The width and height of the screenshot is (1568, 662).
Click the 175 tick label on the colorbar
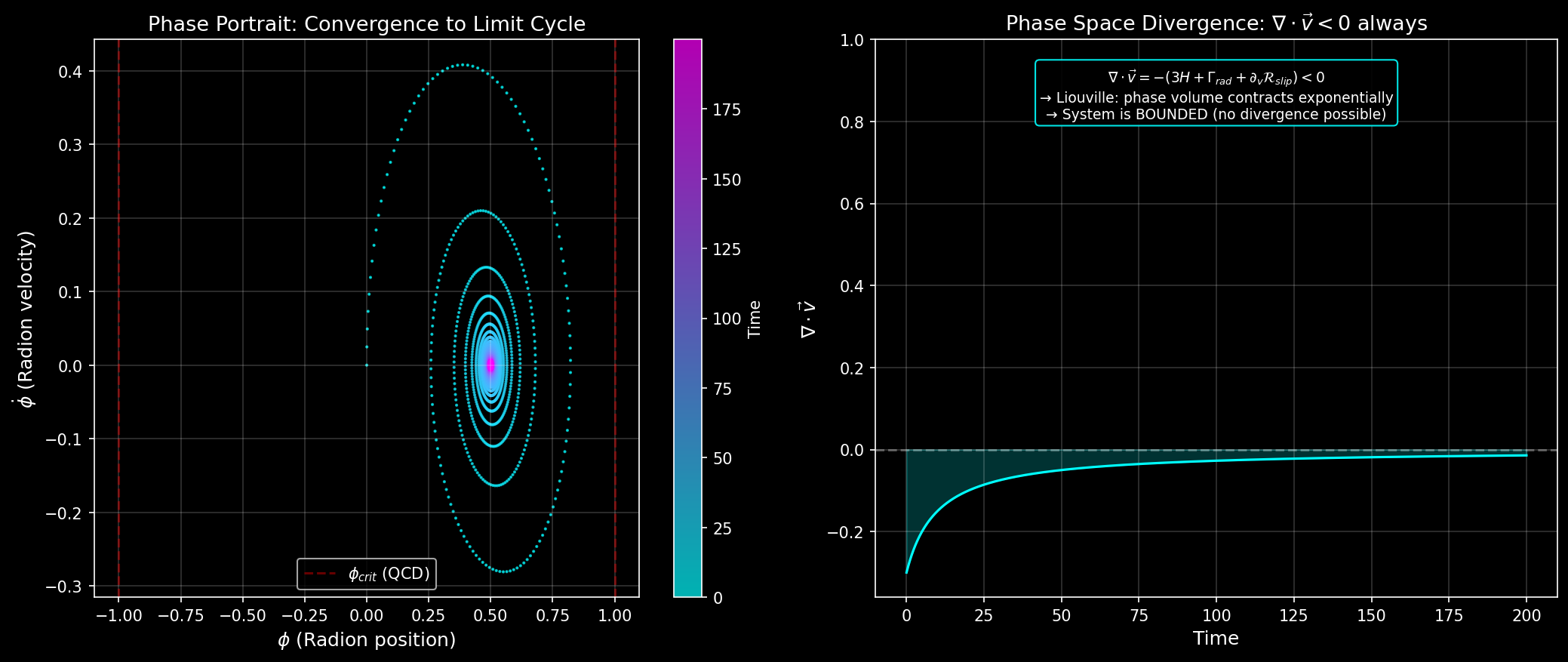click(727, 110)
